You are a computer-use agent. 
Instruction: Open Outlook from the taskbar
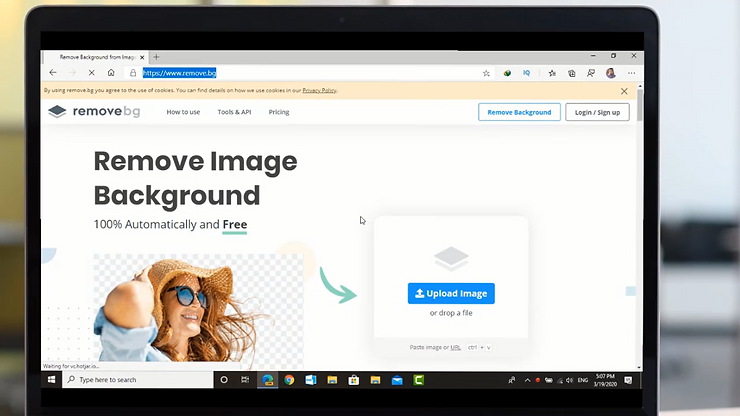point(311,380)
